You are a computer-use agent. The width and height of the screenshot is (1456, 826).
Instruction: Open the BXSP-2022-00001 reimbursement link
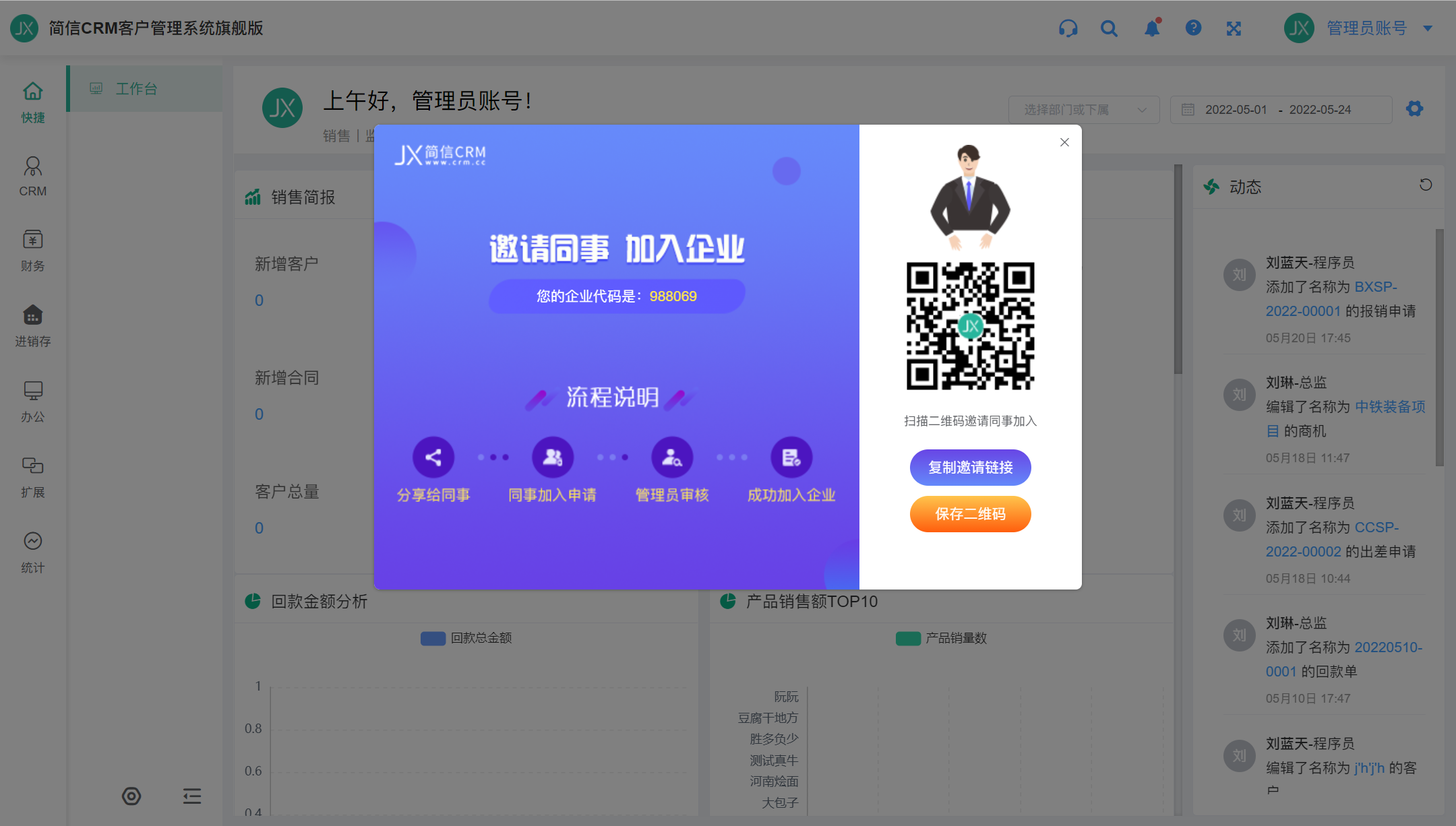[x=1331, y=299]
